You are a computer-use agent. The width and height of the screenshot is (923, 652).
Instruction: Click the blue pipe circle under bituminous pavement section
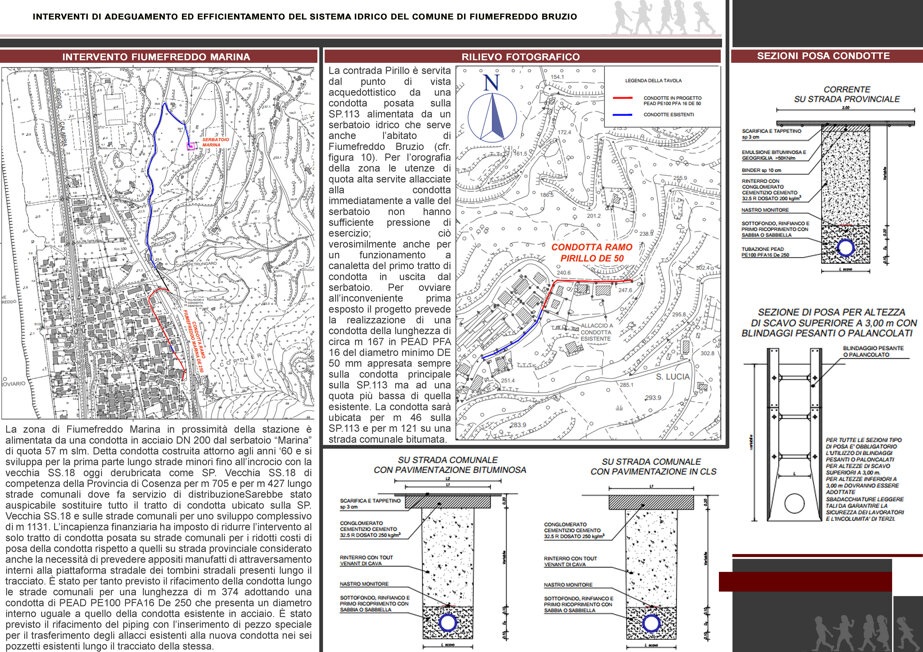(x=447, y=623)
